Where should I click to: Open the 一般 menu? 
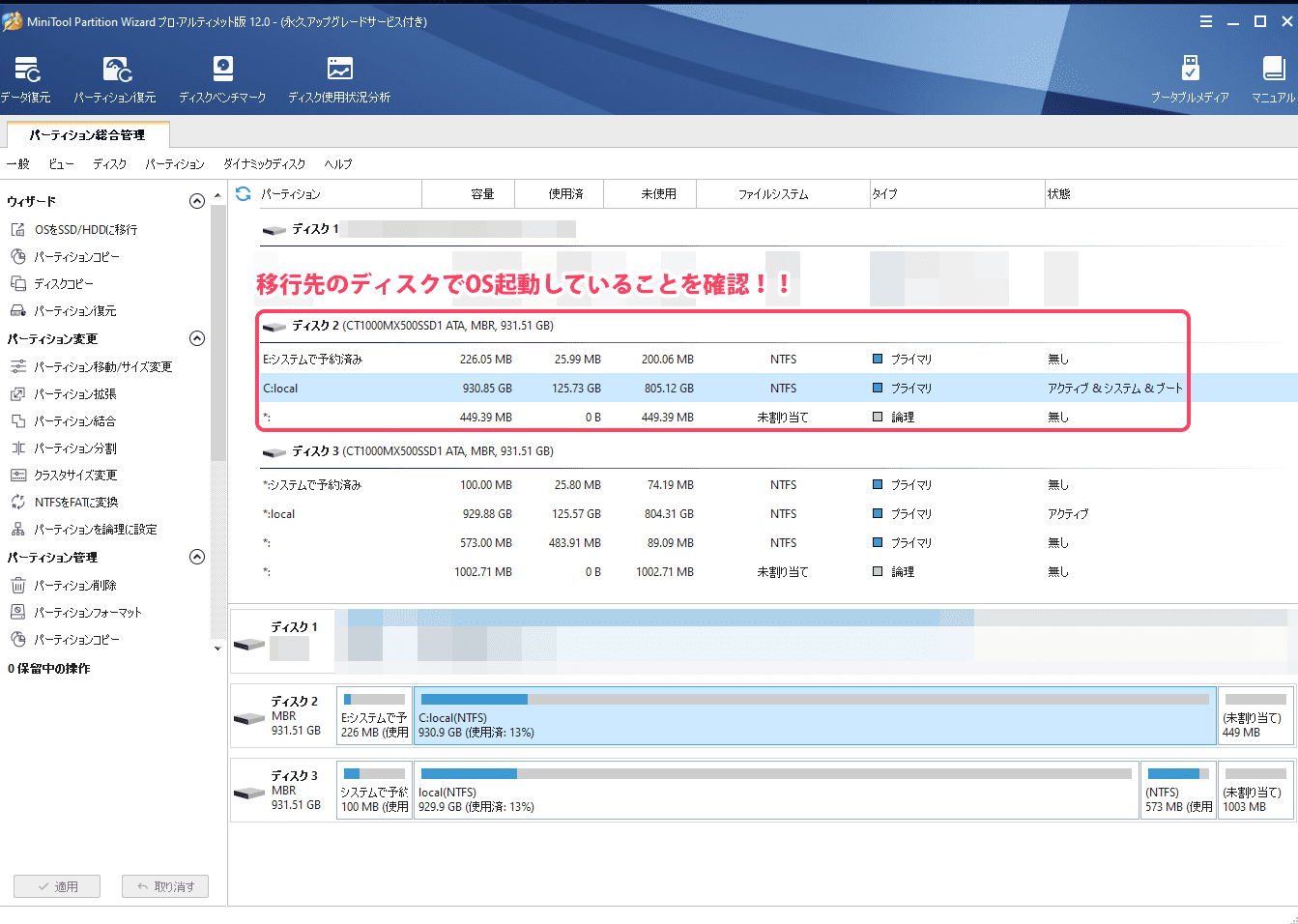(18, 164)
